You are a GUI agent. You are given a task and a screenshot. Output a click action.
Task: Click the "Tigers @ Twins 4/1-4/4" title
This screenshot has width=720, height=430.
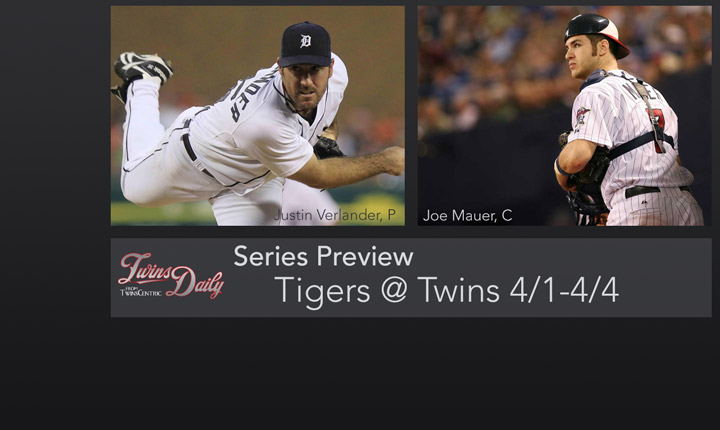[446, 290]
